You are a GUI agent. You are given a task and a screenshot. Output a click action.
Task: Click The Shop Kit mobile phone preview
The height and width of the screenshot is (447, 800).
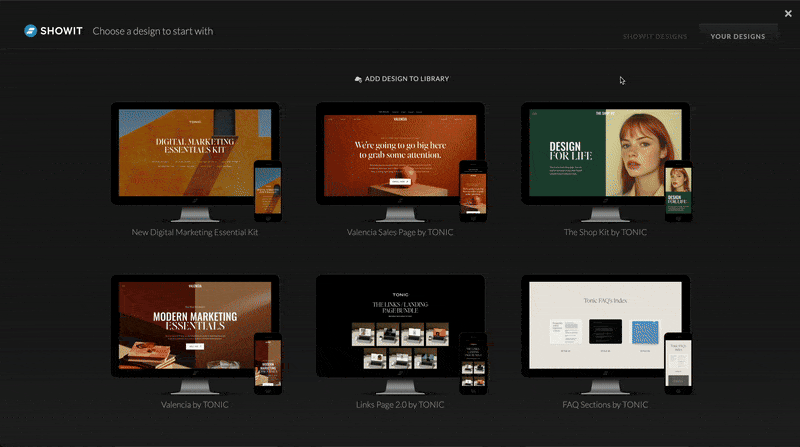pyautogui.click(x=679, y=190)
